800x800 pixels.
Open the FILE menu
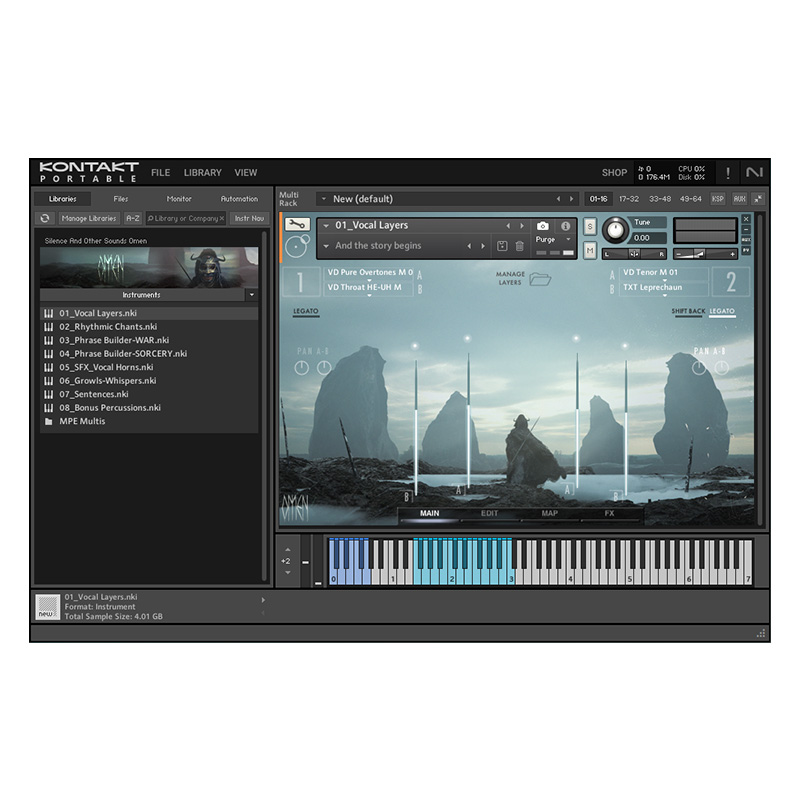[161, 173]
